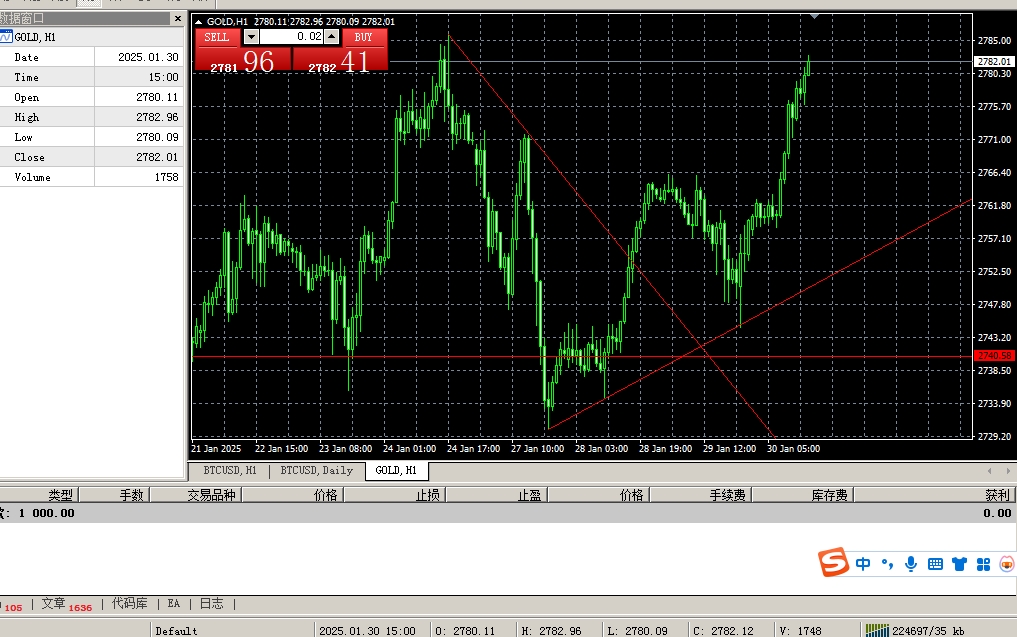1017x637 pixels.
Task: Open the 日志 terminal tab
Action: [211, 604]
